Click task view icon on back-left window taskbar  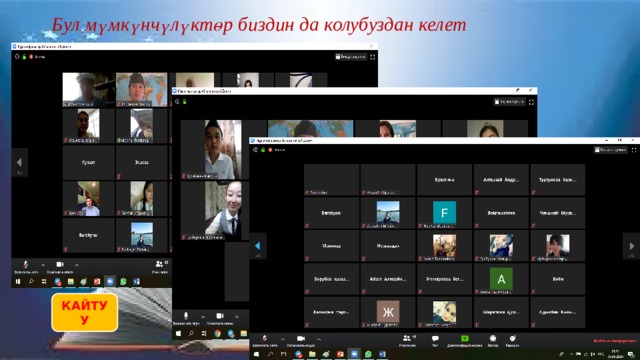[x=44, y=281]
